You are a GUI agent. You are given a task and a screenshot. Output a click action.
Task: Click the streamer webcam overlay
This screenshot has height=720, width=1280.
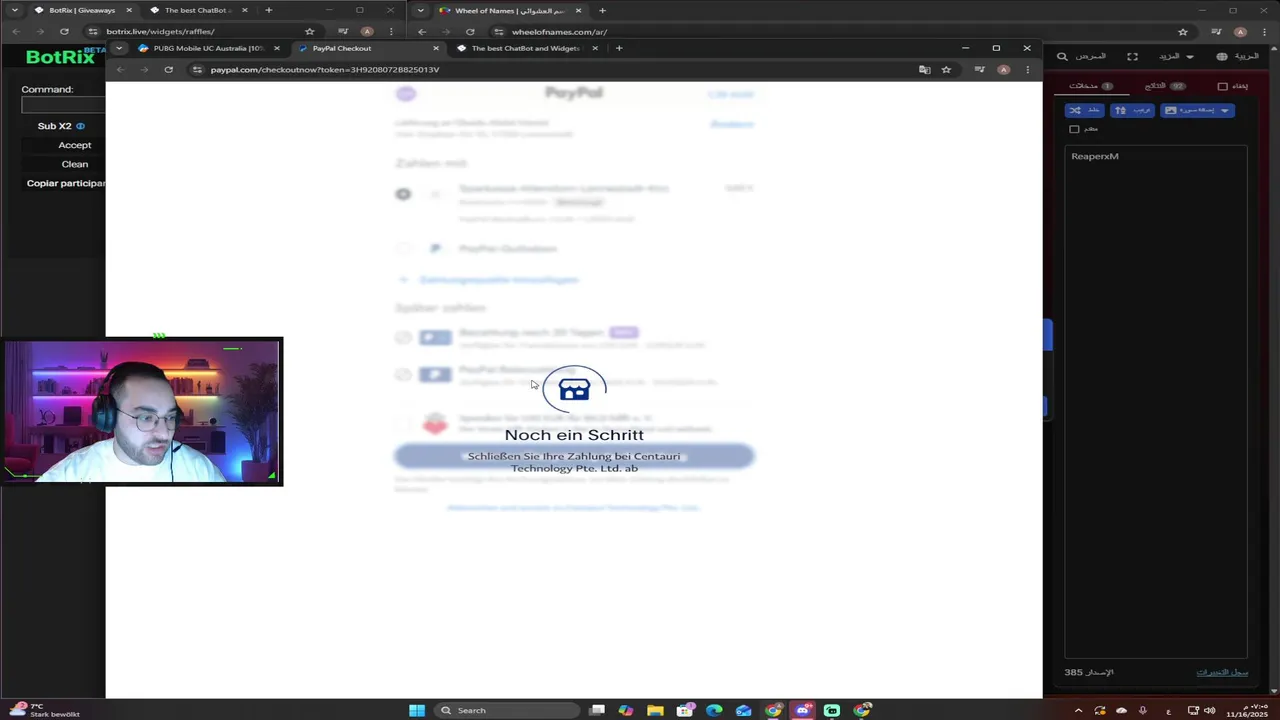pyautogui.click(x=142, y=411)
